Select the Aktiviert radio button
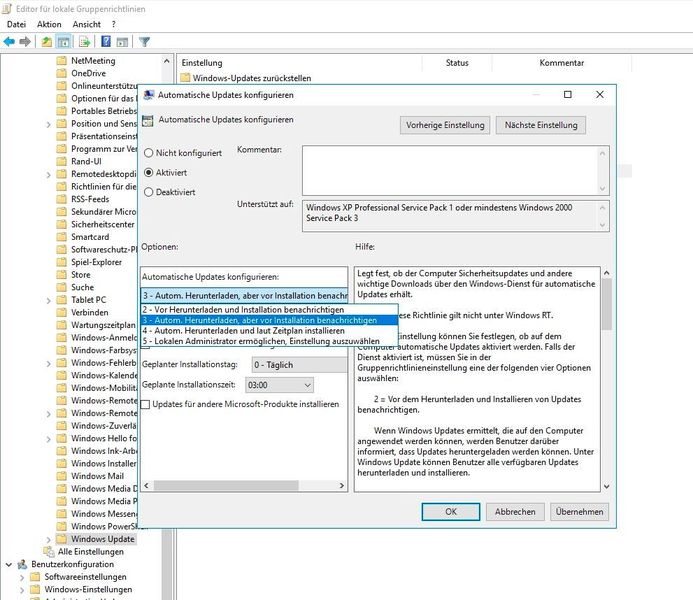The image size is (693, 600). [x=148, y=172]
